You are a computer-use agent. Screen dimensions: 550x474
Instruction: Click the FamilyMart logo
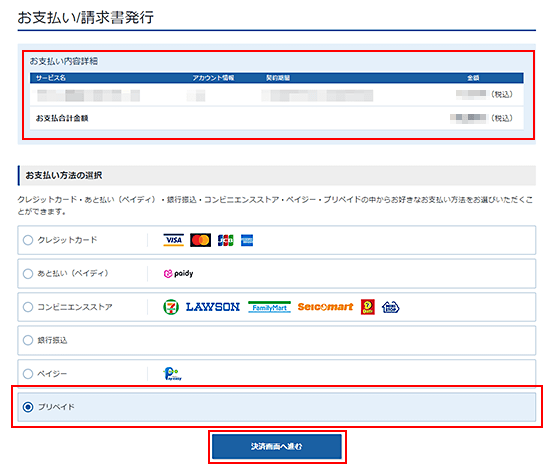[269, 307]
